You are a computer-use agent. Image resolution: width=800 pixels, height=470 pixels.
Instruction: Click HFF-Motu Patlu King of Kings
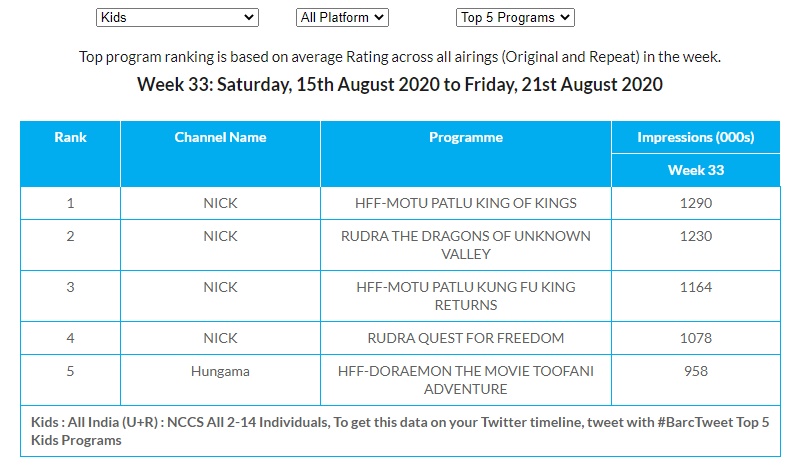pyautogui.click(x=466, y=203)
